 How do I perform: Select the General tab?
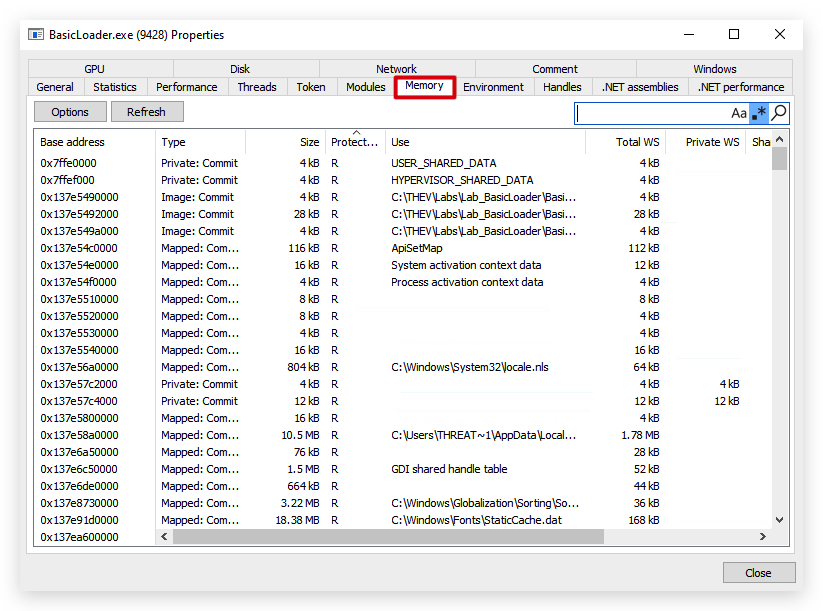click(x=55, y=87)
